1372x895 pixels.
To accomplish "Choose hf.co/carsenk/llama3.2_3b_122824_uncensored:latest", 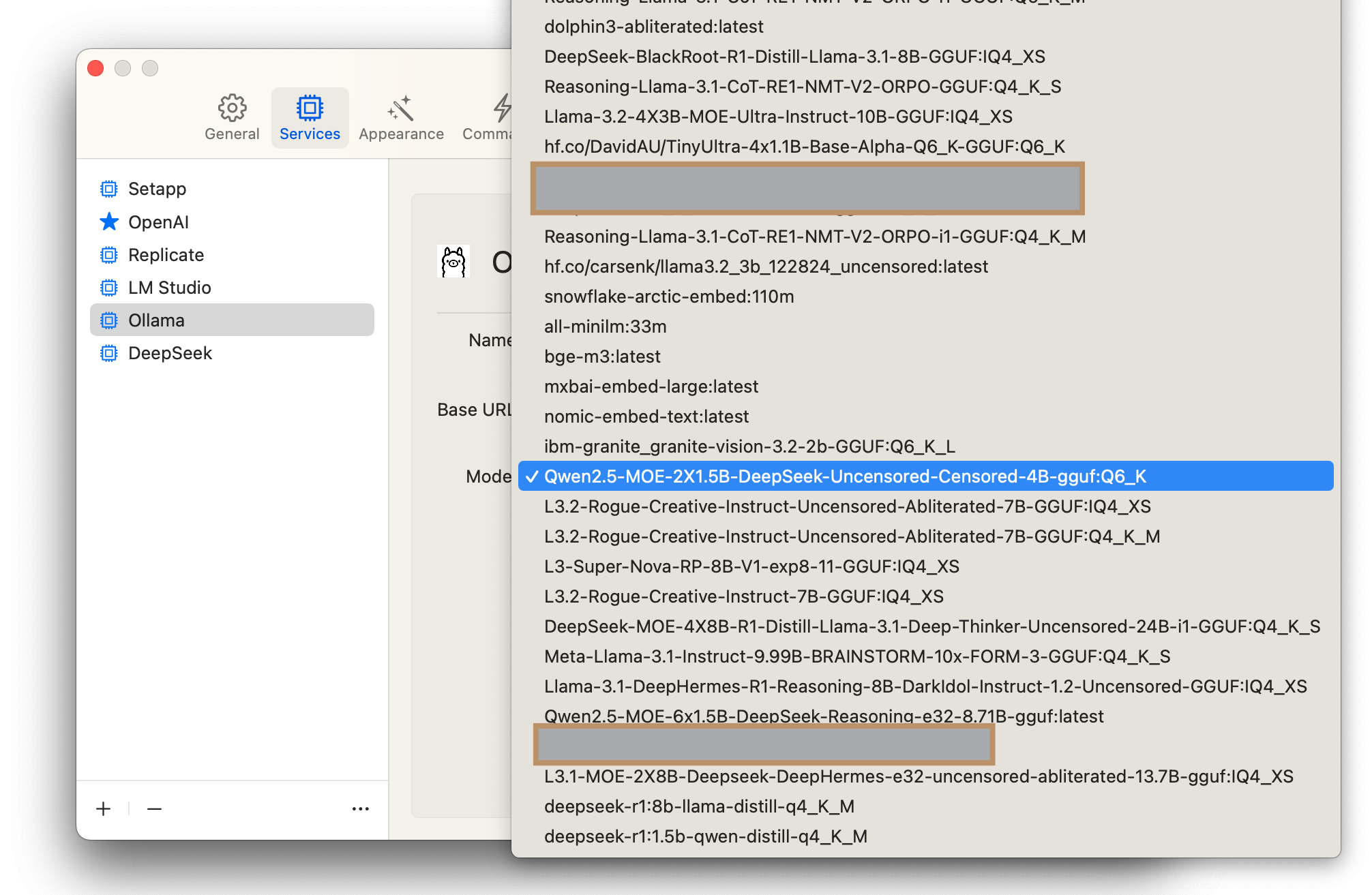I will coord(926,267).
